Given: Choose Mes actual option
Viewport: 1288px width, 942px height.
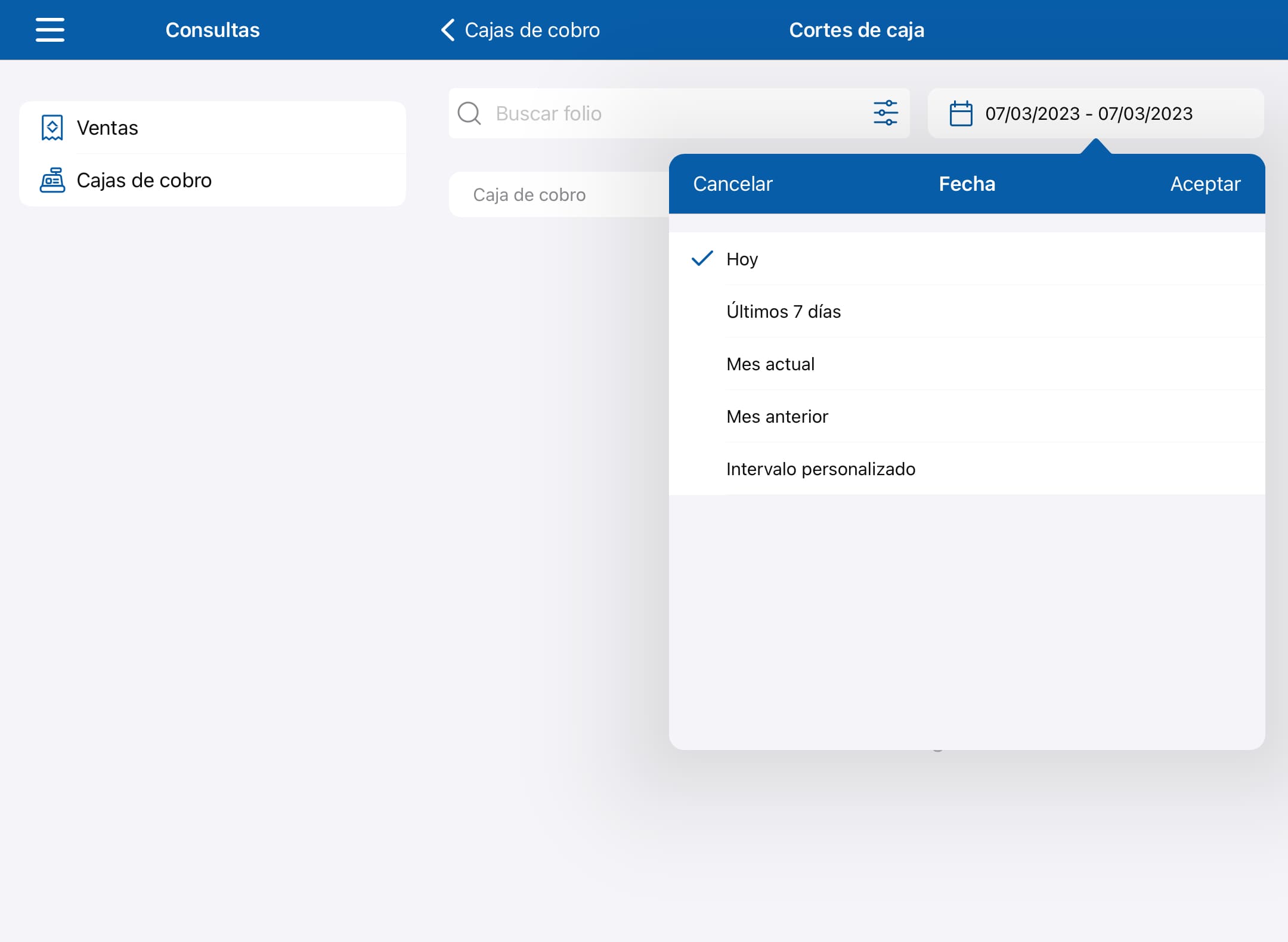Looking at the screenshot, I should [967, 364].
